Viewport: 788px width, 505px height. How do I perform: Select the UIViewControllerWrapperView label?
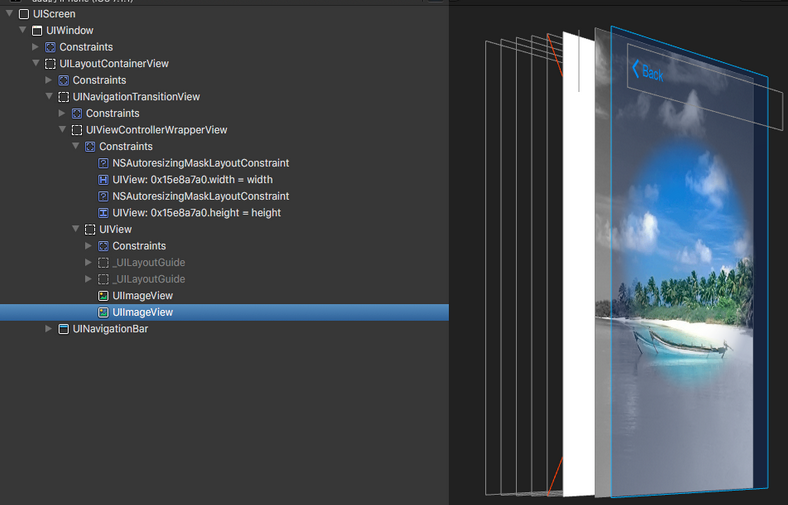156,130
